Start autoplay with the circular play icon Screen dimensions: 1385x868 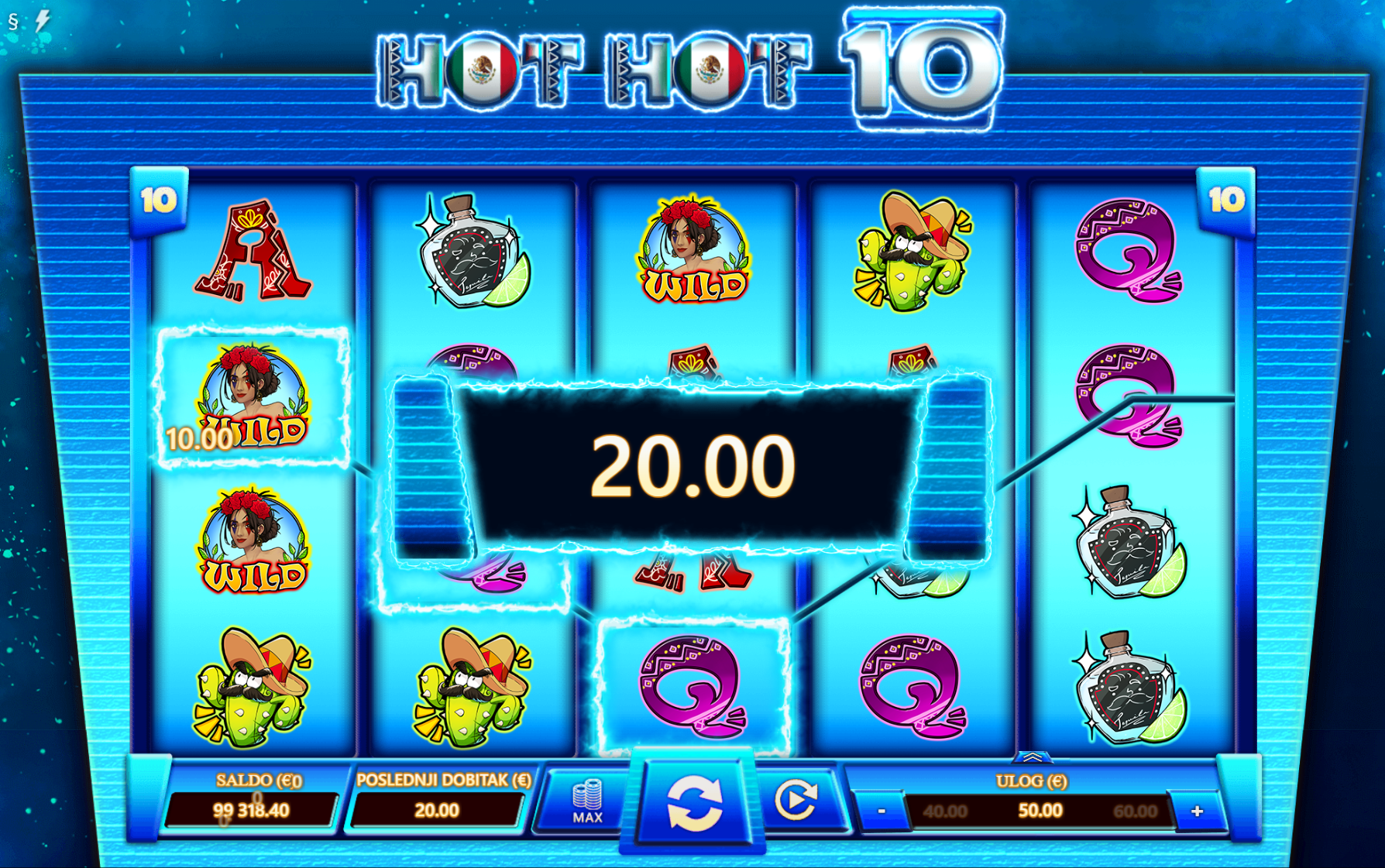797,800
